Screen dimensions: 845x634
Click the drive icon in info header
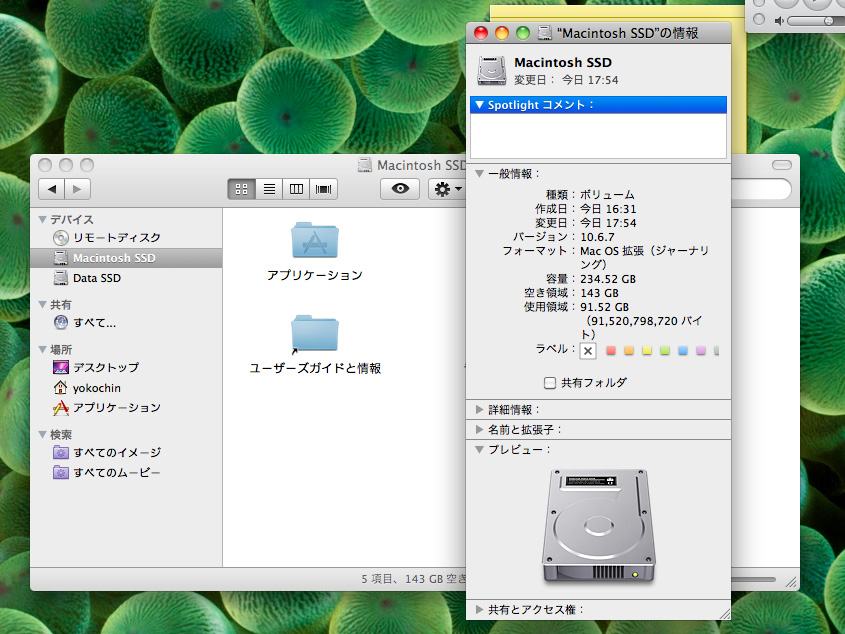click(491, 71)
